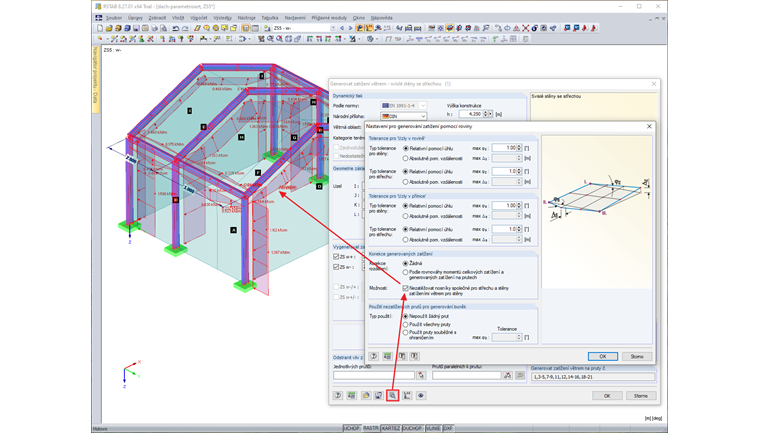Screen dimensions: 760x433
Task: Click the axes icon in wind load dialog
Action: coord(407,396)
